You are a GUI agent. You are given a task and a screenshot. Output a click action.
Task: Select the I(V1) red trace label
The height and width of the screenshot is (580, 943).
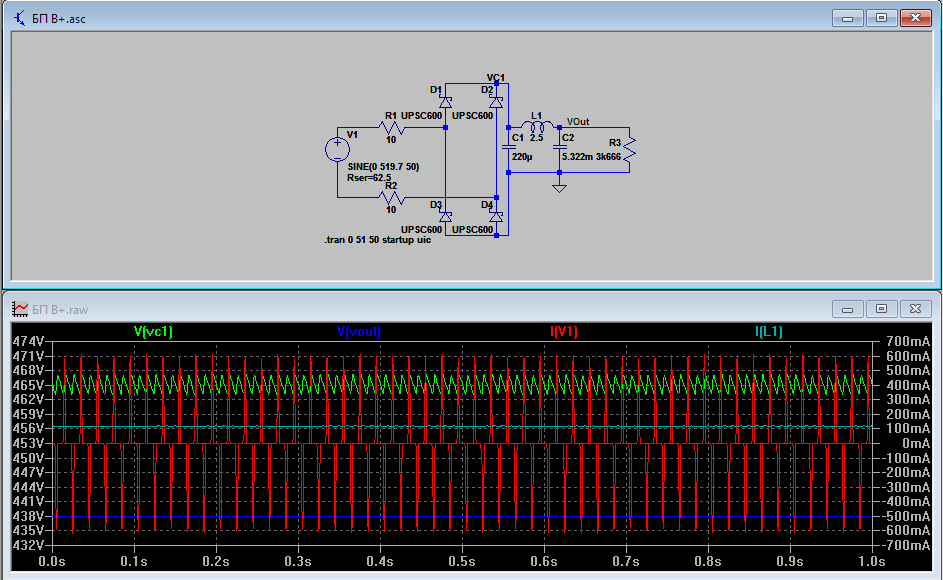[564, 331]
